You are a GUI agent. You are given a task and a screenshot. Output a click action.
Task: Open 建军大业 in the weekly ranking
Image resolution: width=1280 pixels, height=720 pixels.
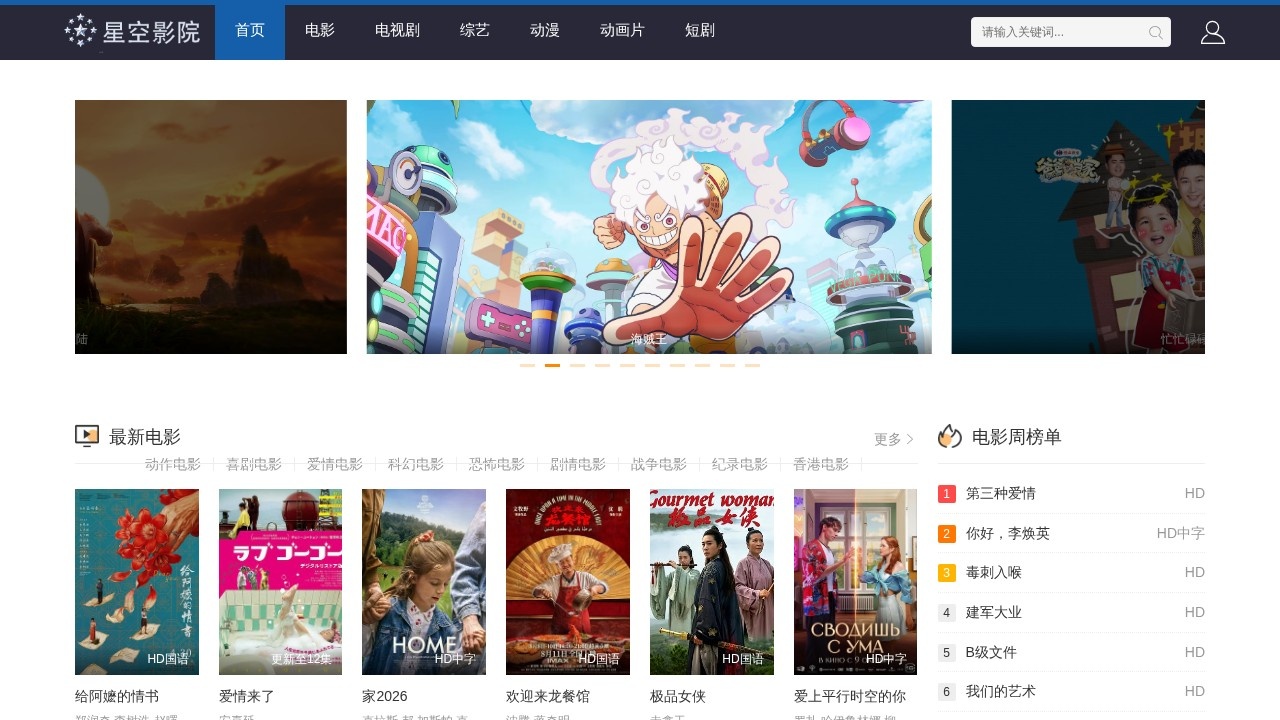[x=994, y=612]
